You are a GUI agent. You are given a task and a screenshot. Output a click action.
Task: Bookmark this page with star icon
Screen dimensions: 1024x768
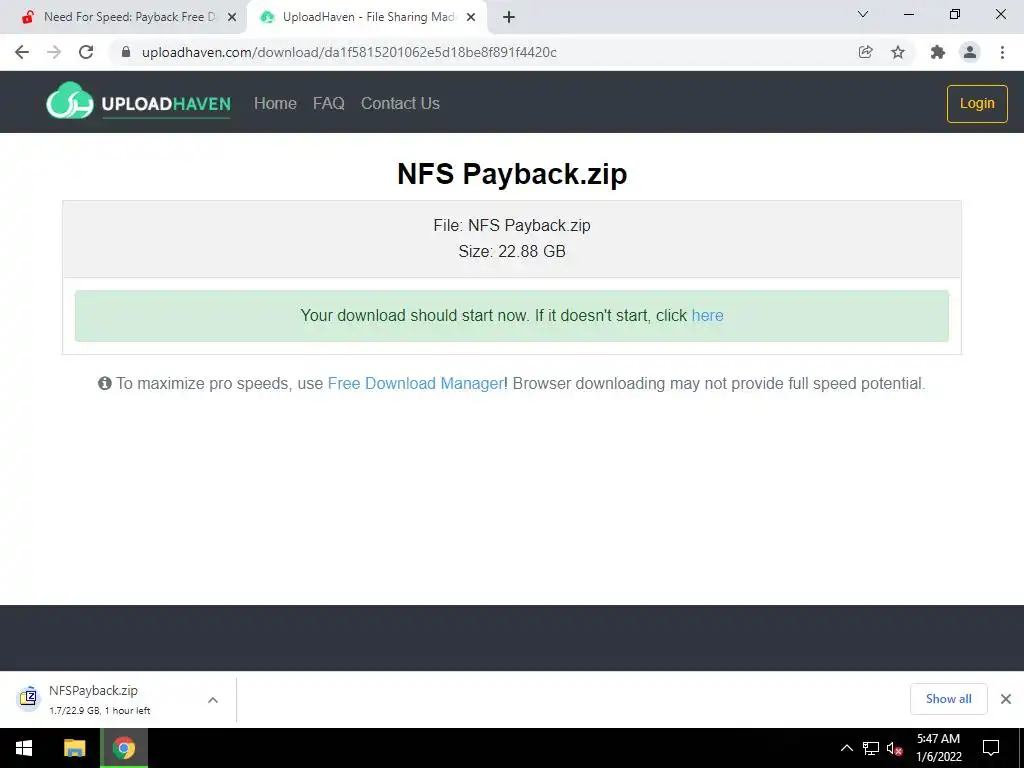click(898, 52)
